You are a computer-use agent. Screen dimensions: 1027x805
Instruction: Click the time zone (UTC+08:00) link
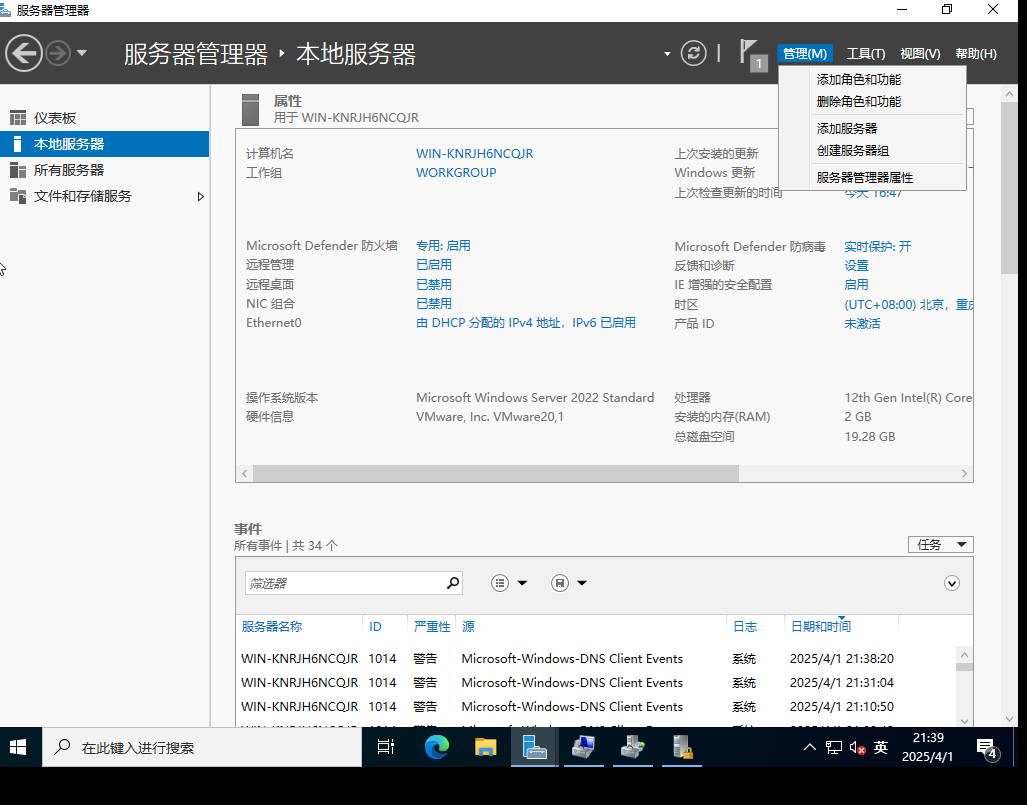click(x=908, y=305)
